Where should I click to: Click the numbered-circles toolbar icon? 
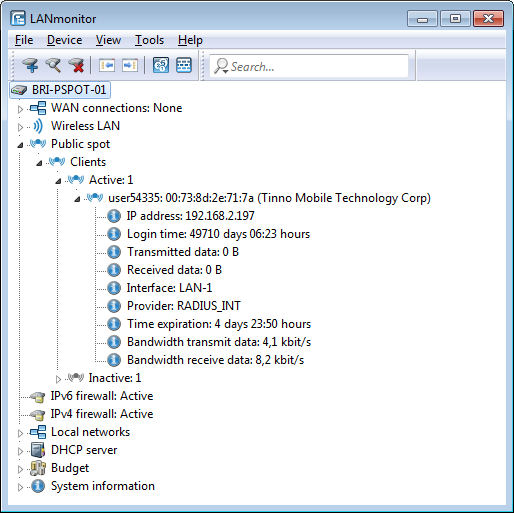[x=161, y=65]
